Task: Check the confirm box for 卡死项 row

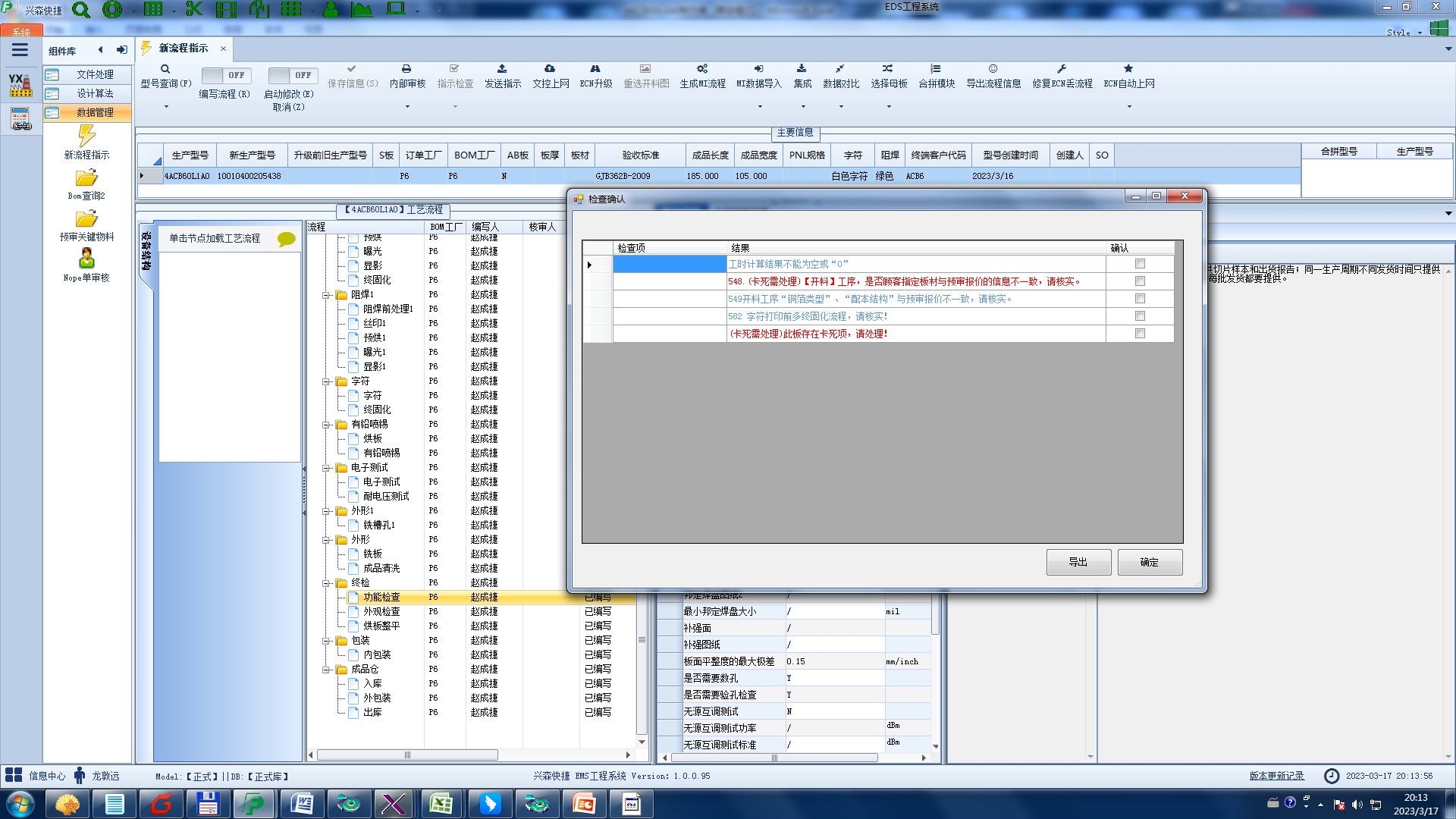Action: 1140,334
